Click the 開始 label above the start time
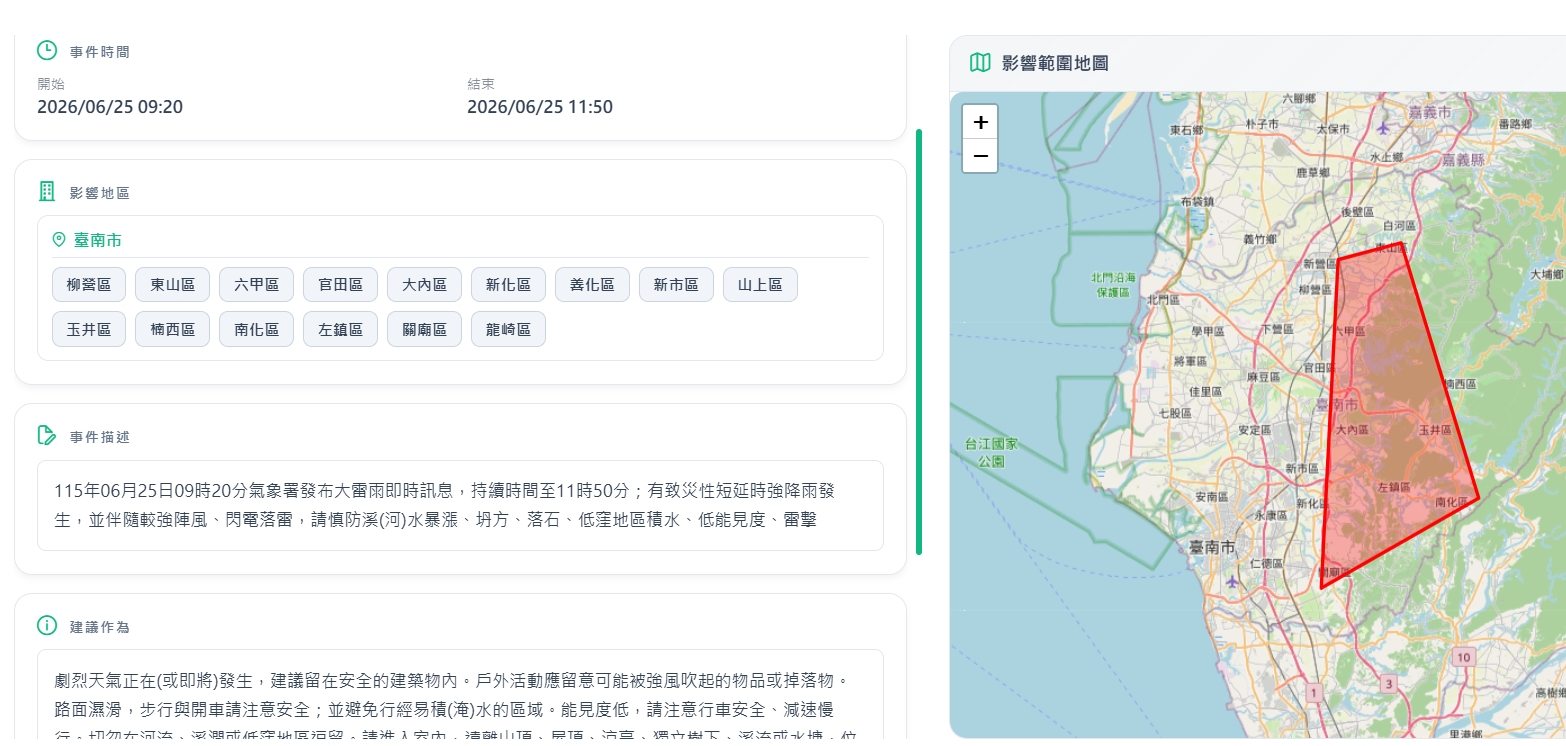 (x=51, y=84)
